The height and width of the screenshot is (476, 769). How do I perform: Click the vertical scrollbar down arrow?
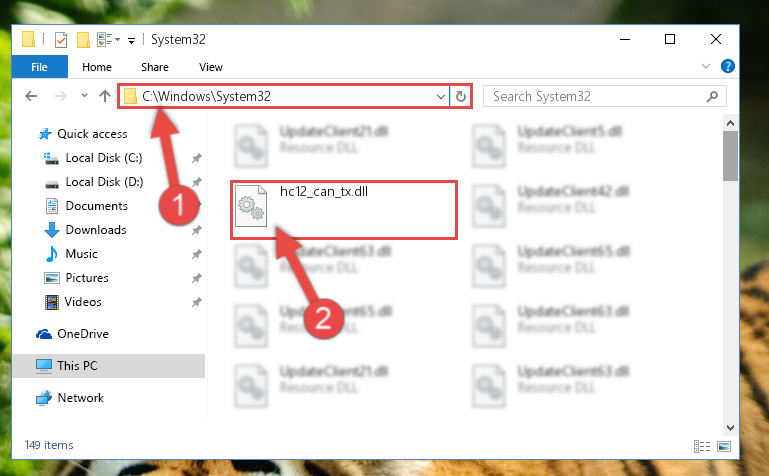pos(730,428)
